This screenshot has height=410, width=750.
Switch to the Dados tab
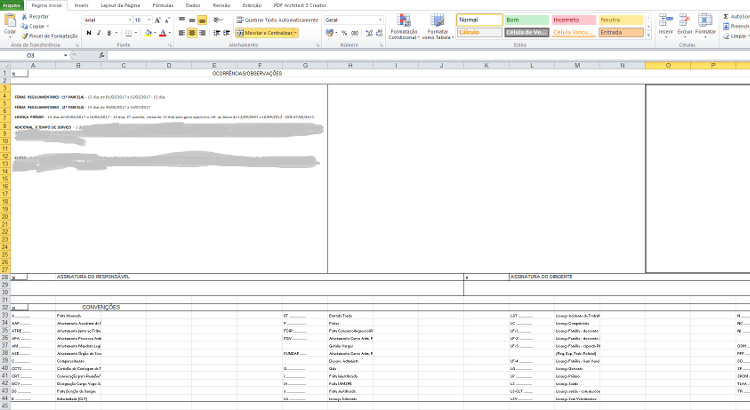193,5
